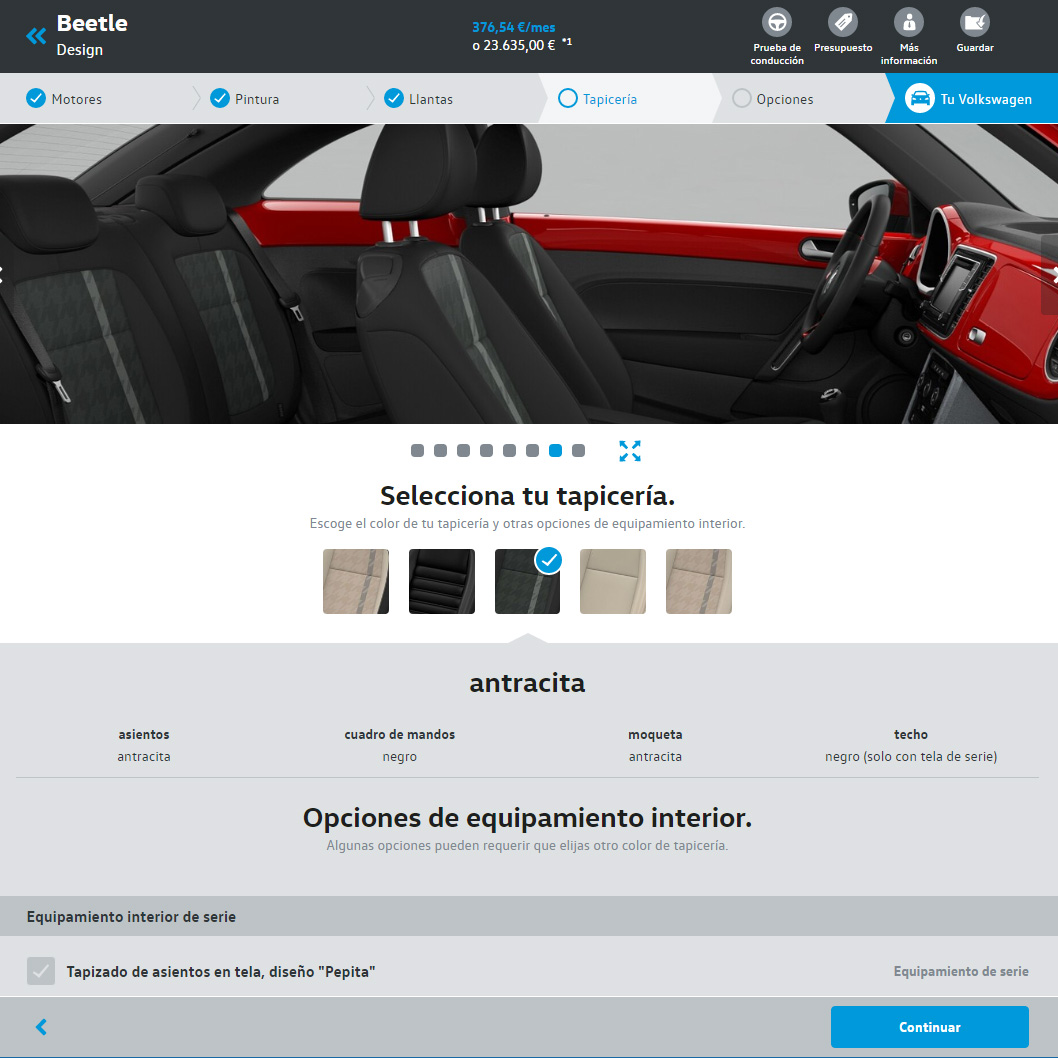This screenshot has height=1058, width=1058.
Task: Select the sixth image carousel dot
Action: (x=532, y=451)
